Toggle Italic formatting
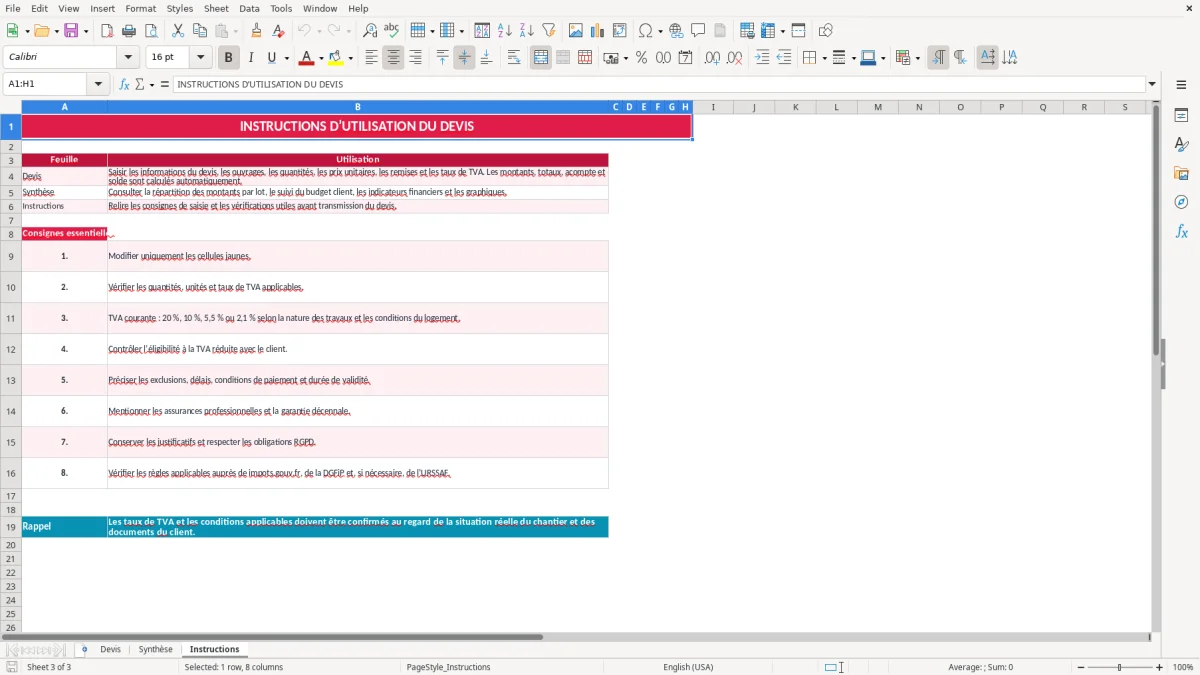Viewport: 1200px width, 675px height. click(250, 58)
